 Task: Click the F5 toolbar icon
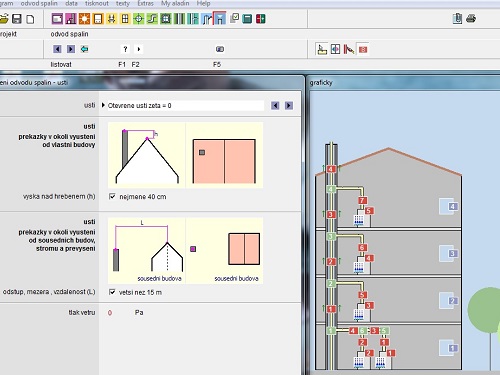pos(220,49)
